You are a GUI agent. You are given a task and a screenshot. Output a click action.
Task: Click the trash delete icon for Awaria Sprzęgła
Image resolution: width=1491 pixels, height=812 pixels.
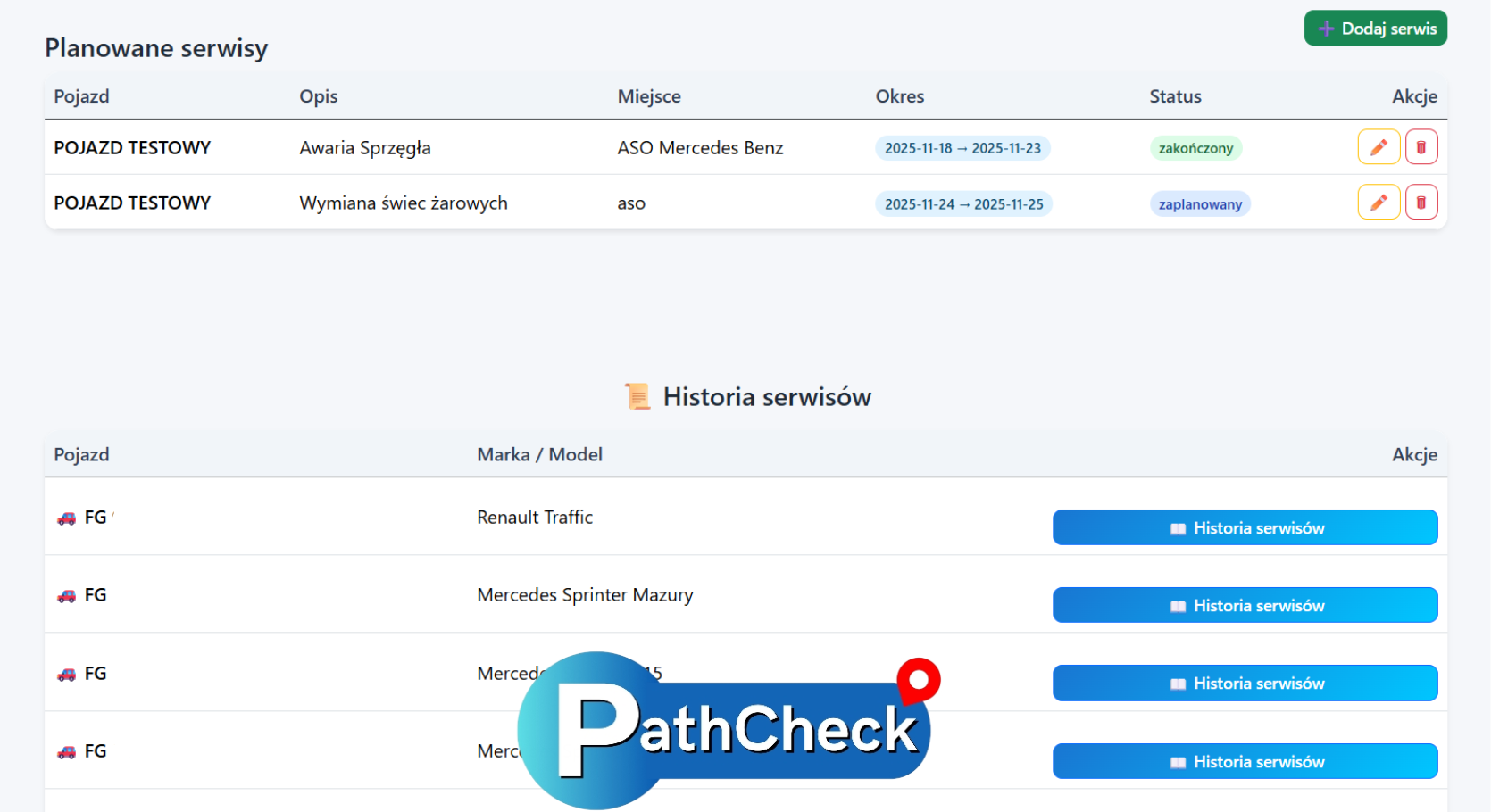pyautogui.click(x=1421, y=146)
